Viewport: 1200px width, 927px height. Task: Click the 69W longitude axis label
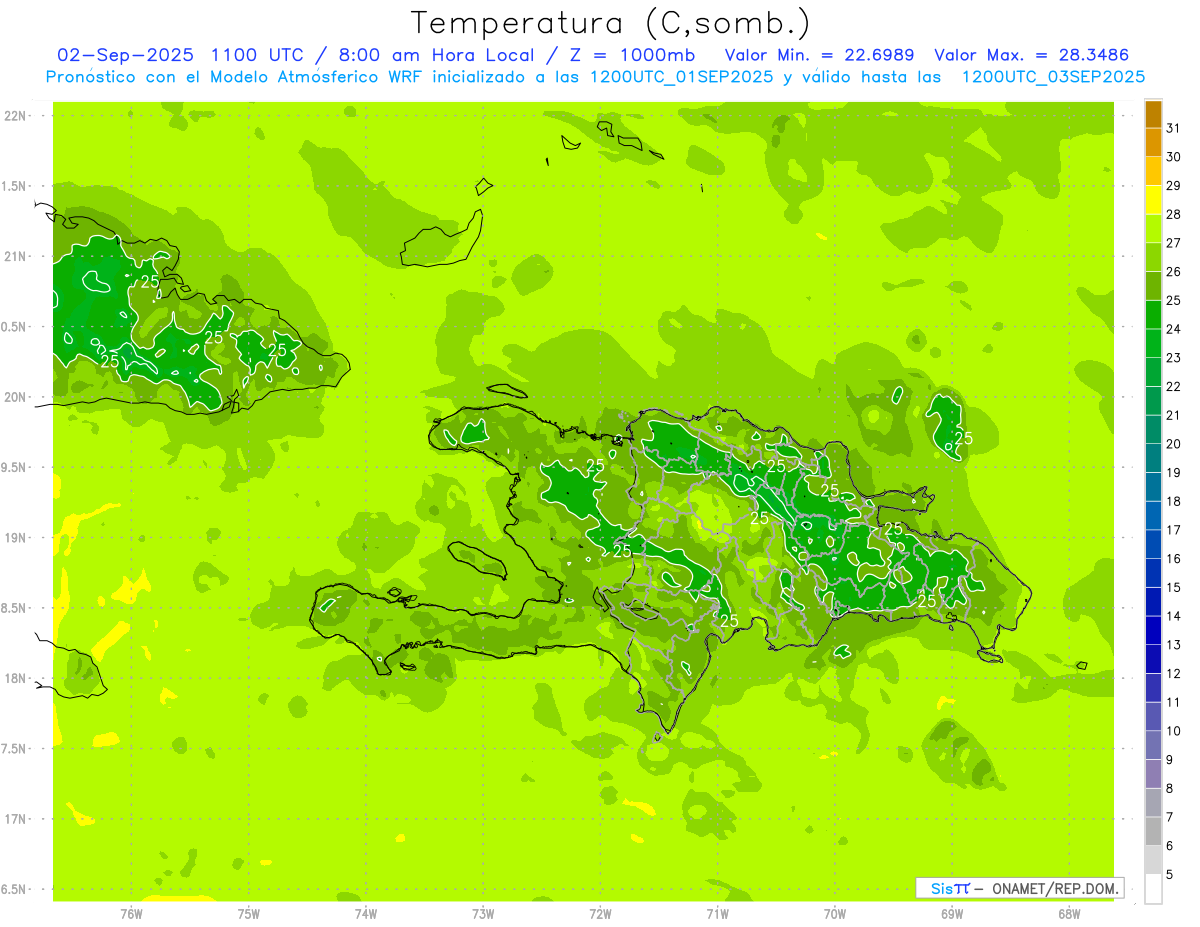click(952, 914)
